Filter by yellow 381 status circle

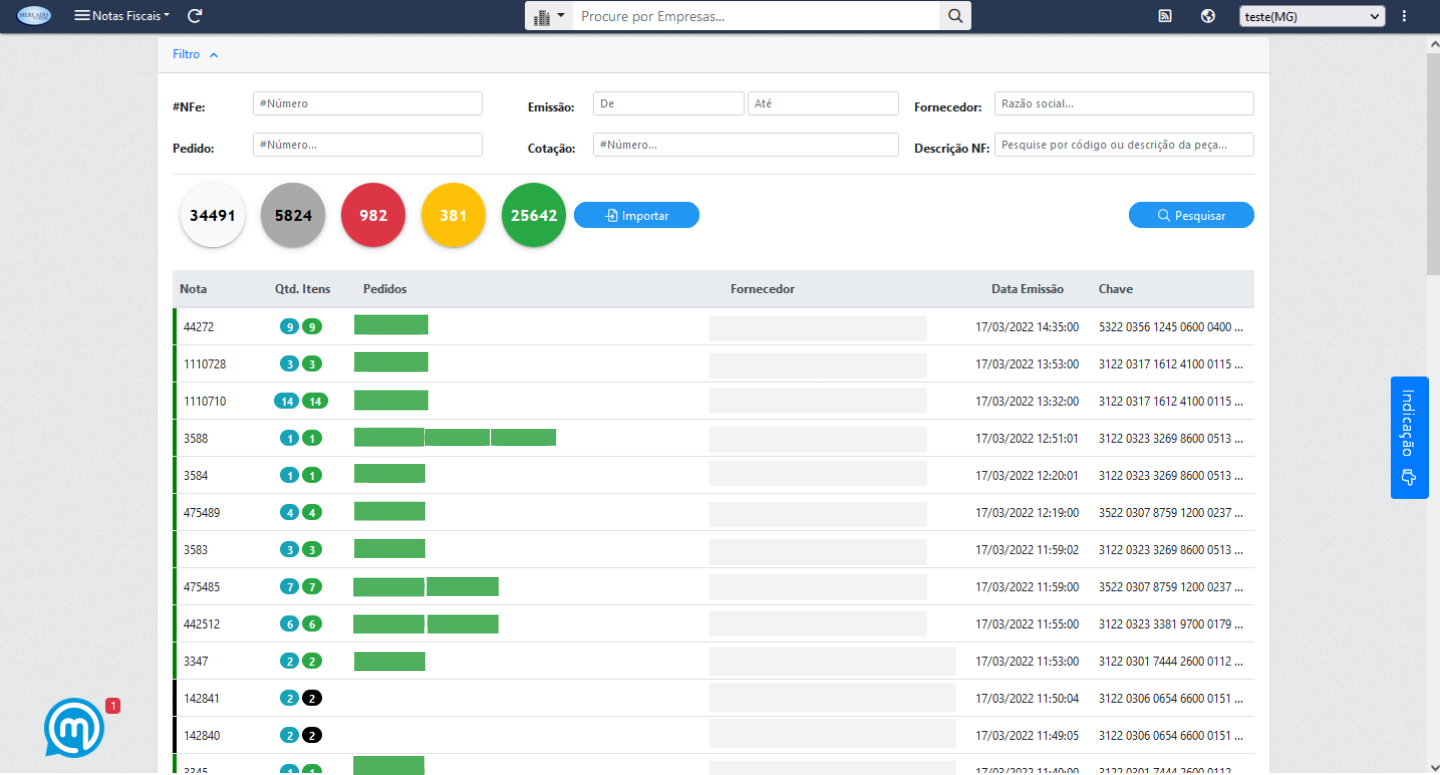(453, 215)
